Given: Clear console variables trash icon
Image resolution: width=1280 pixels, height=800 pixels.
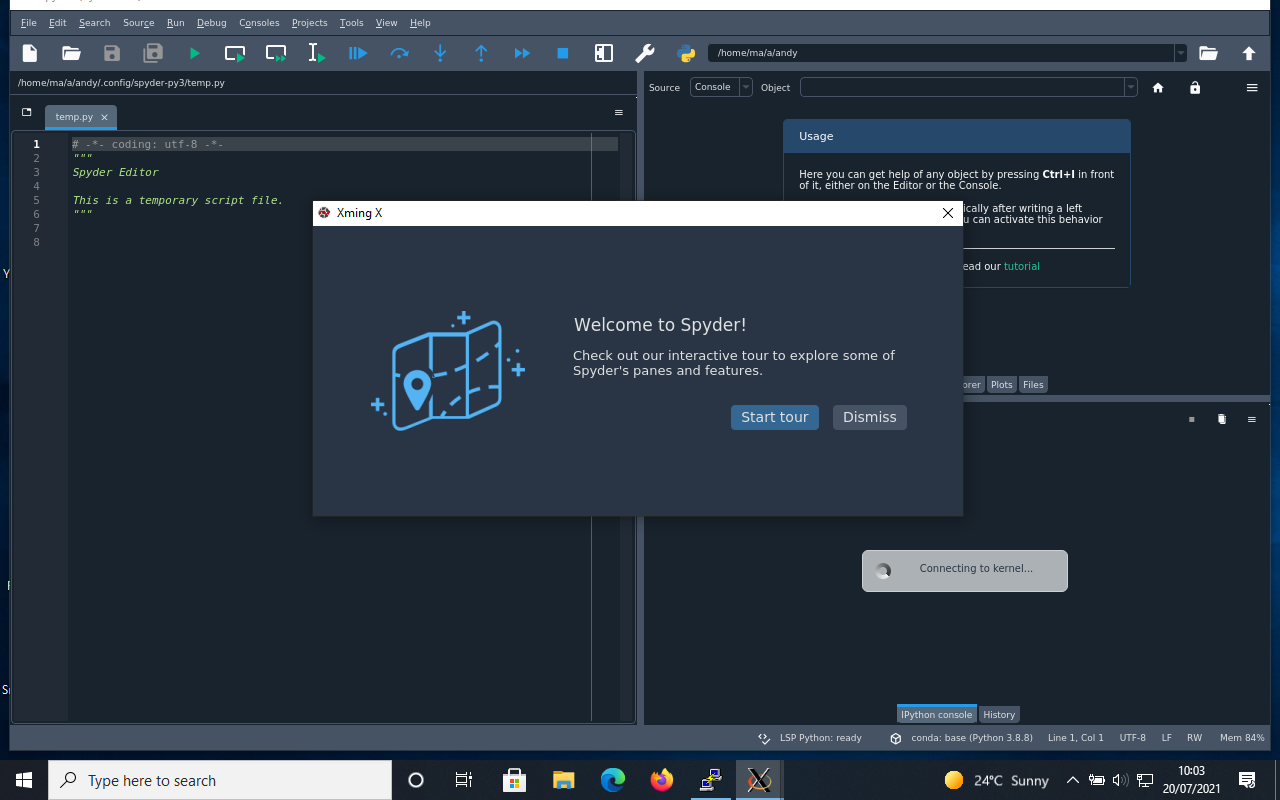Looking at the screenshot, I should [x=1222, y=420].
